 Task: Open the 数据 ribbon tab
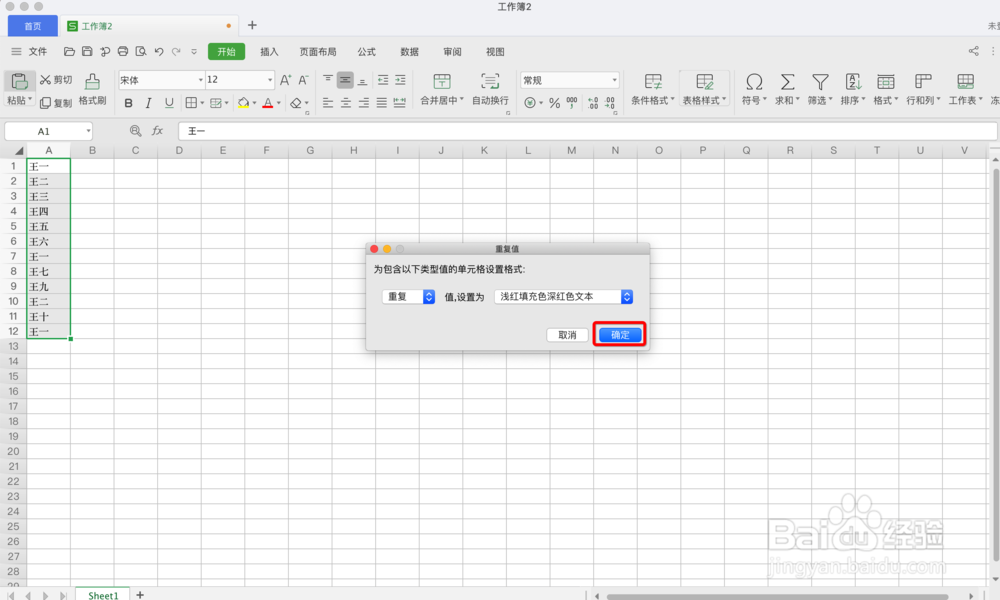(x=408, y=51)
